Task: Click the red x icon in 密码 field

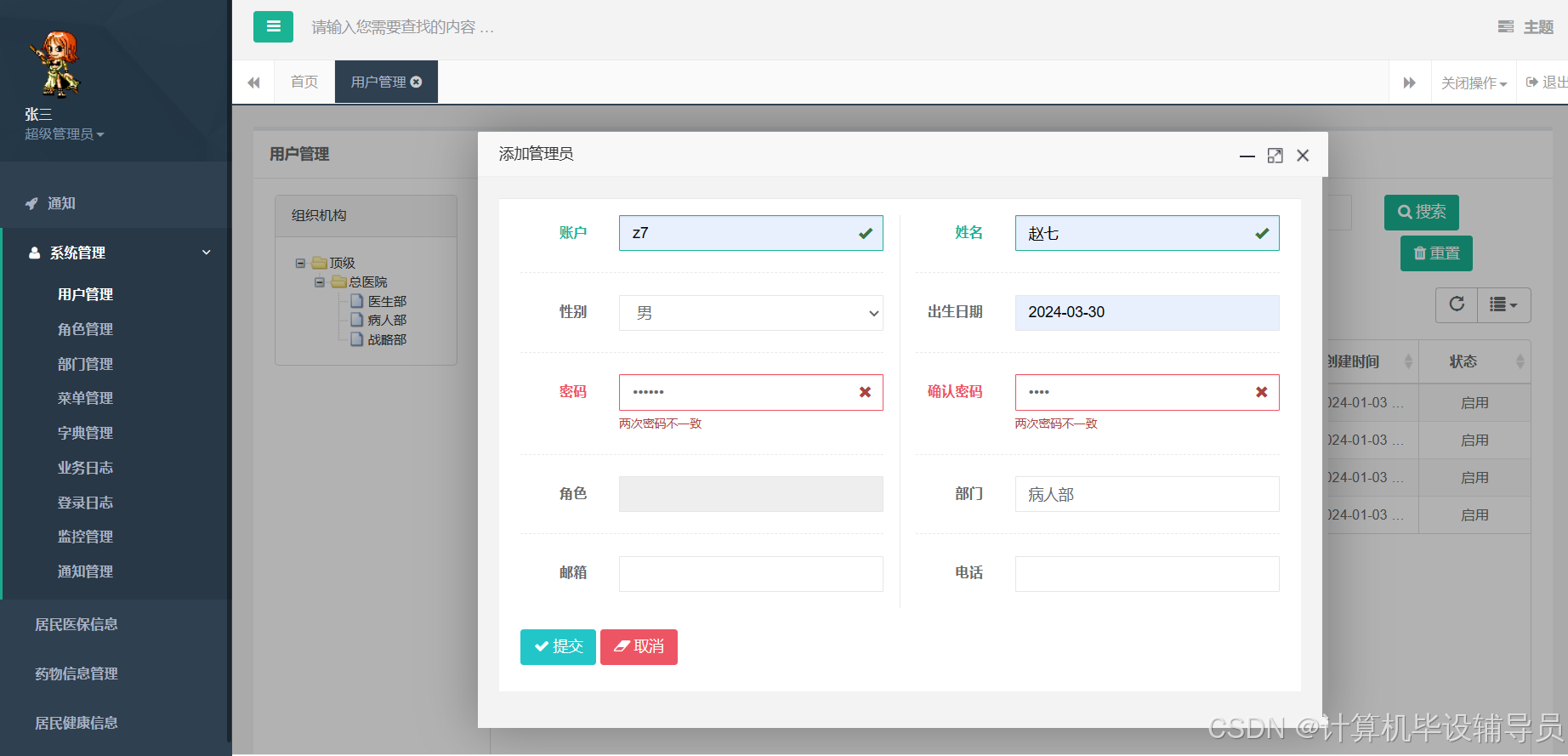Action: pyautogui.click(x=865, y=392)
